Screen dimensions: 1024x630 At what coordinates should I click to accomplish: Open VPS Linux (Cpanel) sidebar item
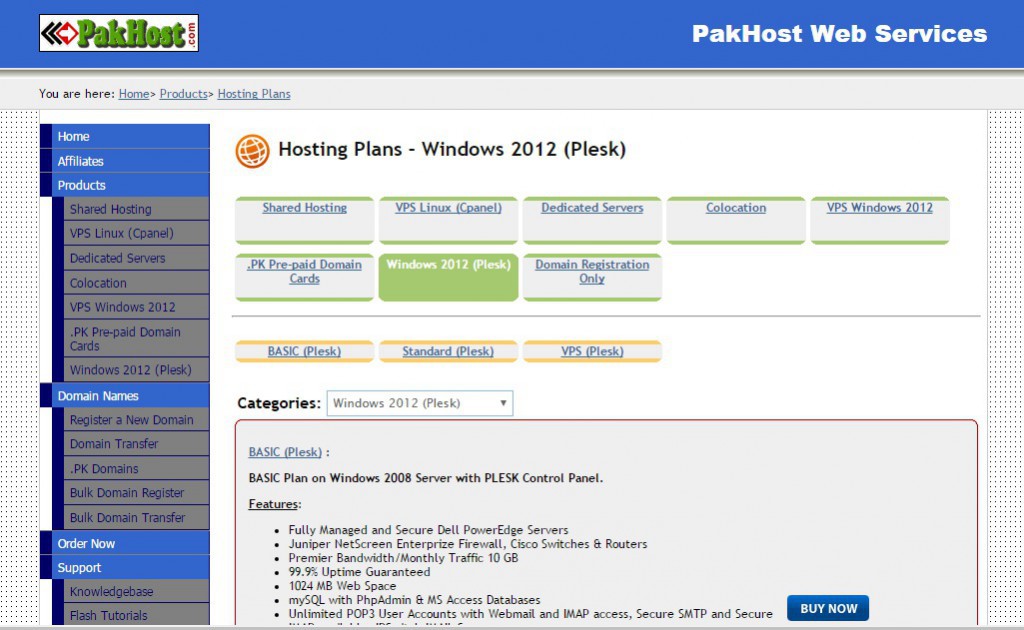136,233
